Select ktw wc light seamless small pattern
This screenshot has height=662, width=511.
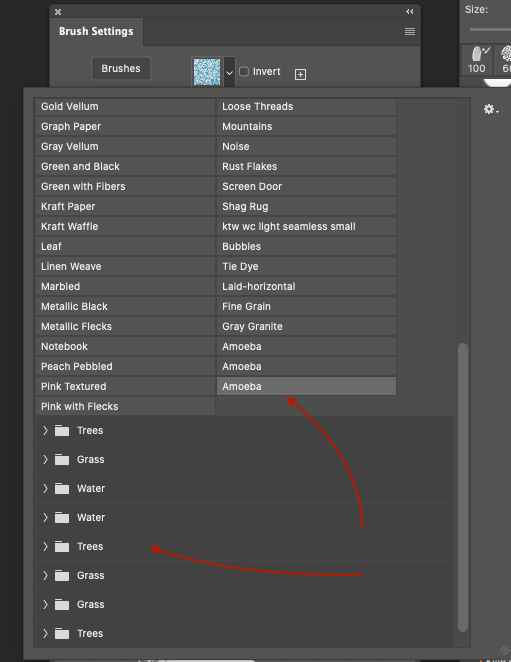[x=307, y=226]
